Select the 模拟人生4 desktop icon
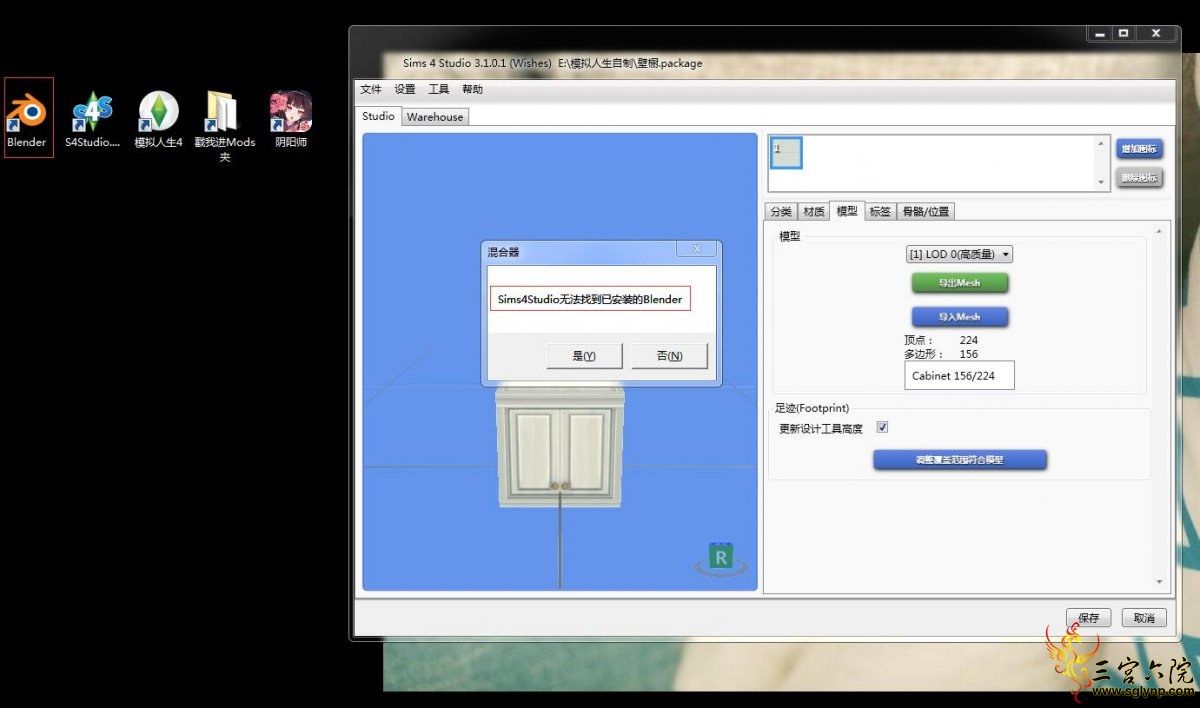 click(x=158, y=120)
